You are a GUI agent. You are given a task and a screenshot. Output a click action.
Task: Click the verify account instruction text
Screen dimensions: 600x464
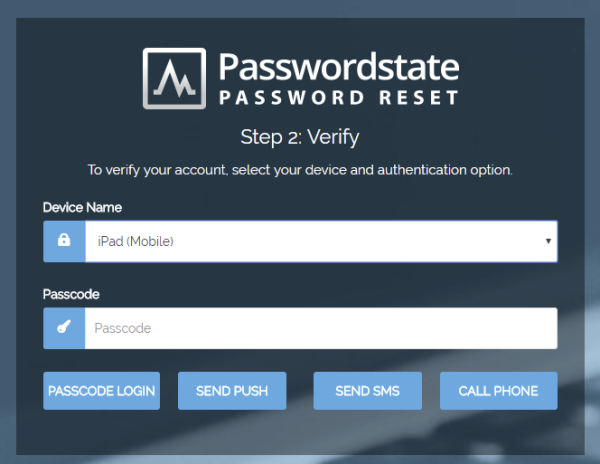point(300,170)
